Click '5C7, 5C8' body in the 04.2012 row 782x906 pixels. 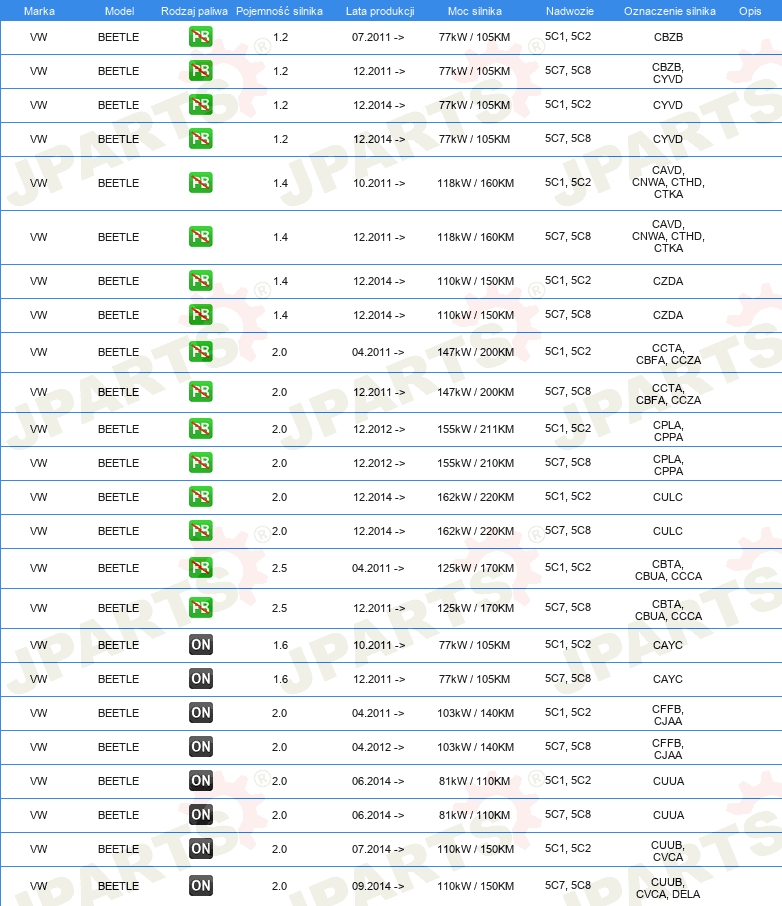point(568,747)
